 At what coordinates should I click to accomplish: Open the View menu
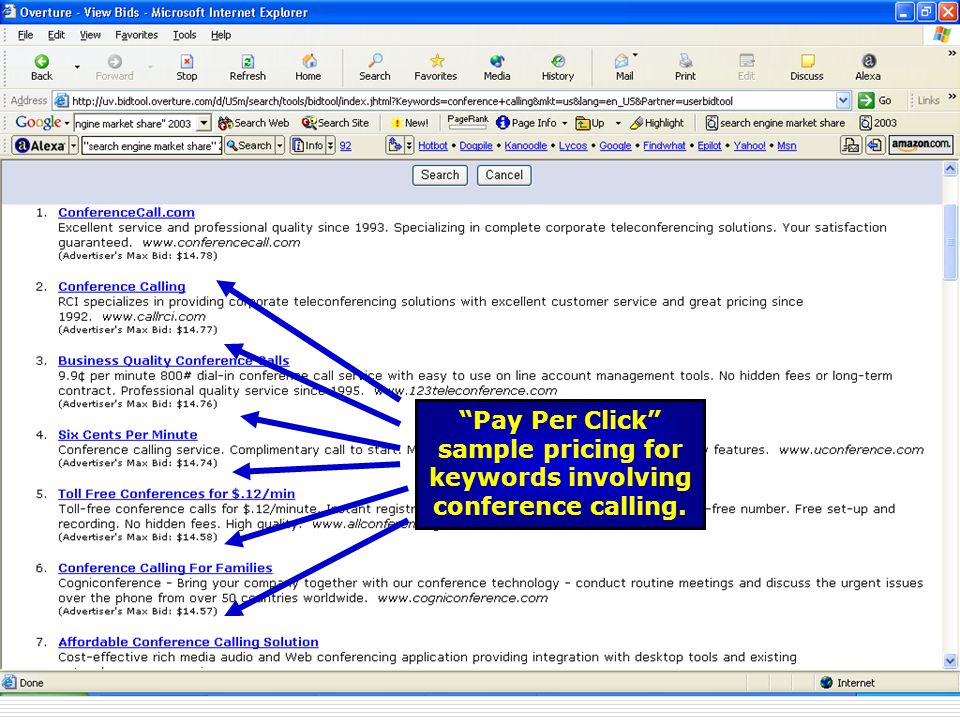click(x=90, y=35)
